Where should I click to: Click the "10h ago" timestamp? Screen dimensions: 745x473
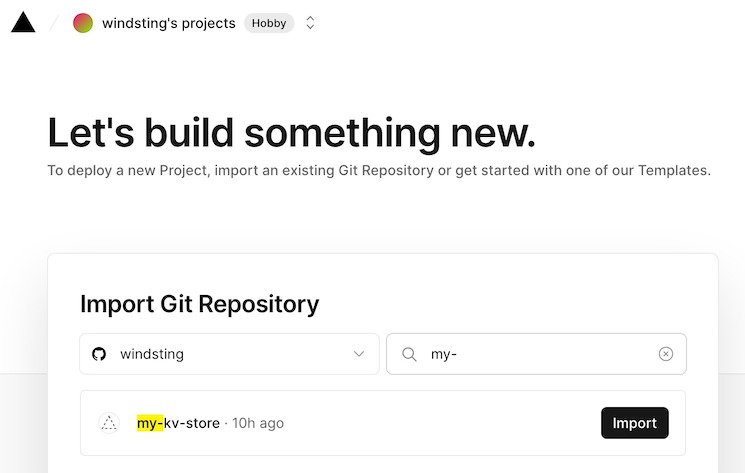(x=258, y=423)
